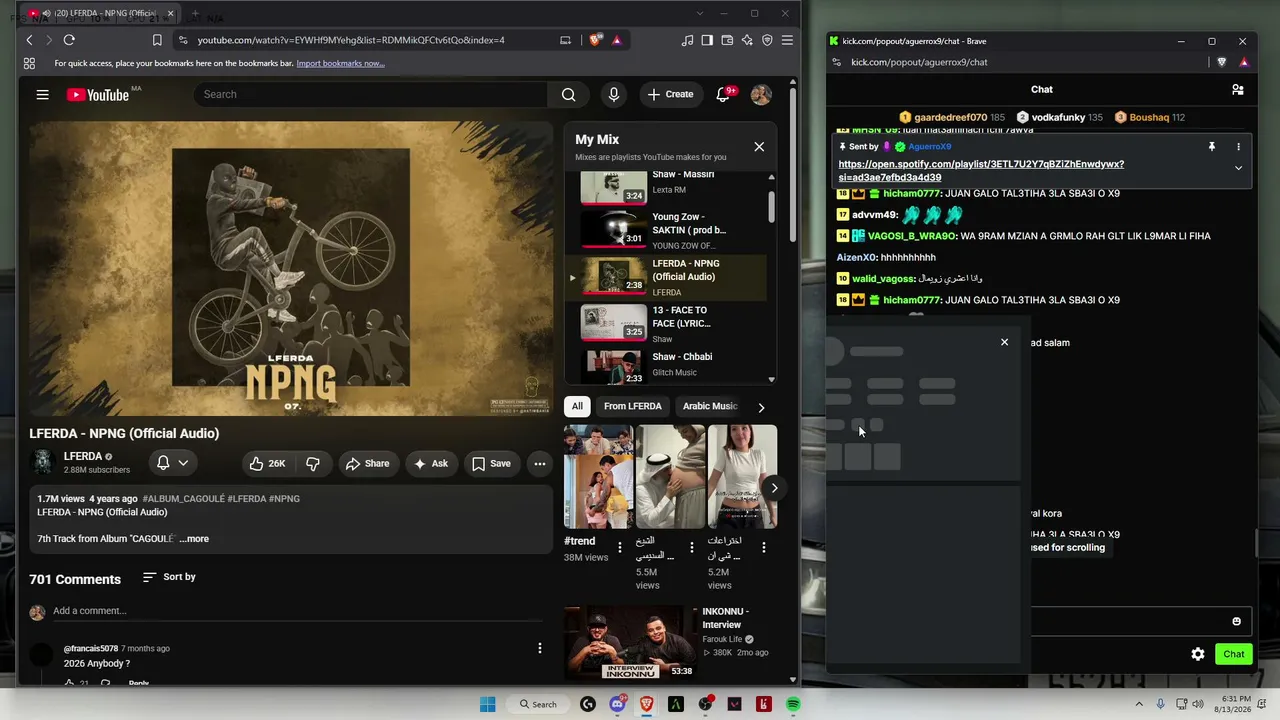Go to YouTube home via logo

(x=98, y=95)
